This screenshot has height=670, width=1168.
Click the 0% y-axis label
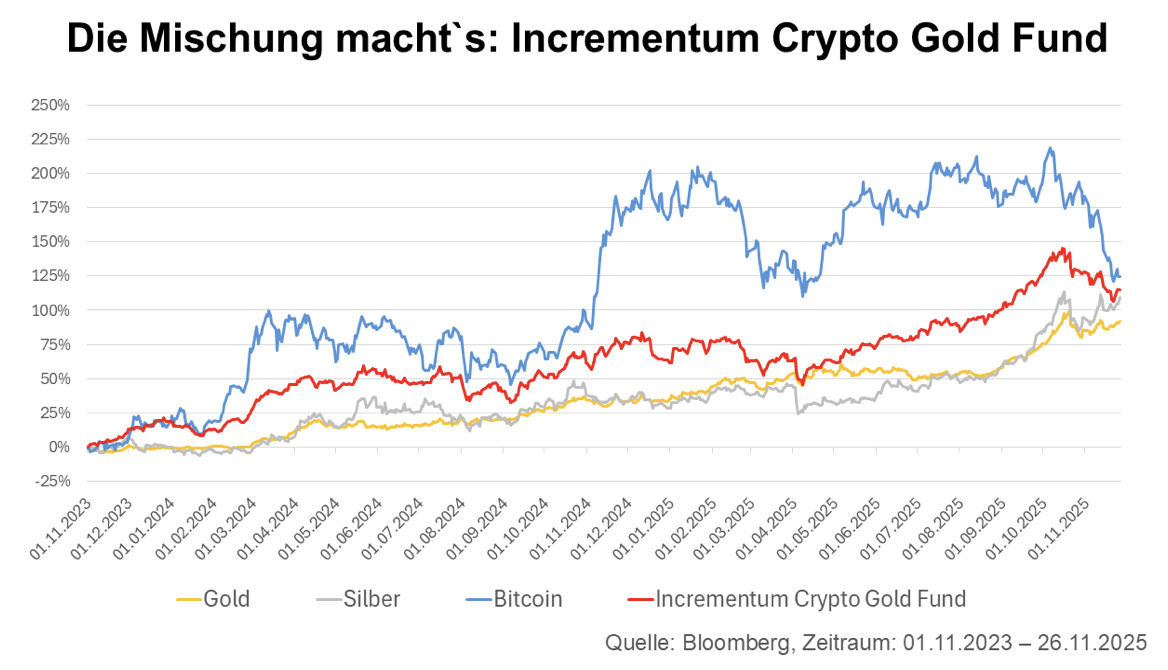[59, 447]
